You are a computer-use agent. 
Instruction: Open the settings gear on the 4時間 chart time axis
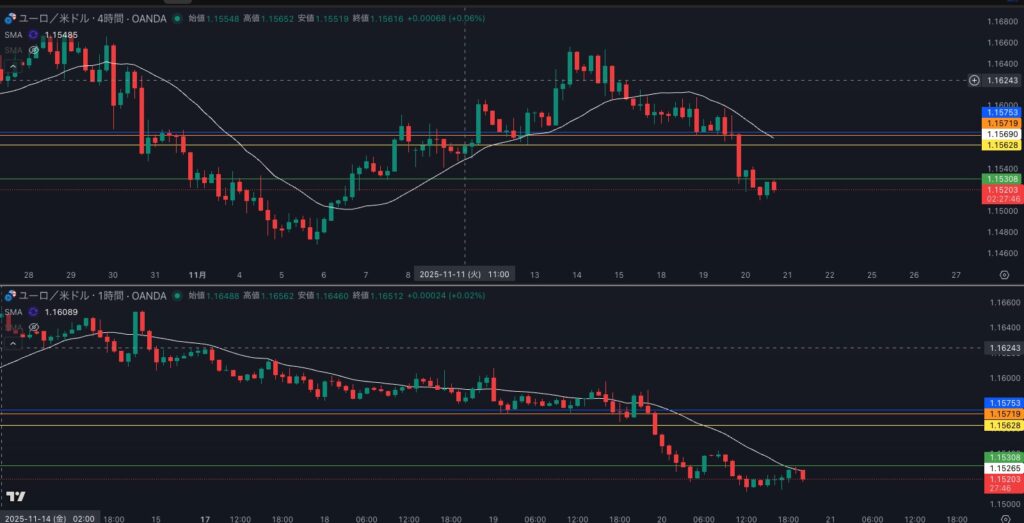(x=1003, y=273)
